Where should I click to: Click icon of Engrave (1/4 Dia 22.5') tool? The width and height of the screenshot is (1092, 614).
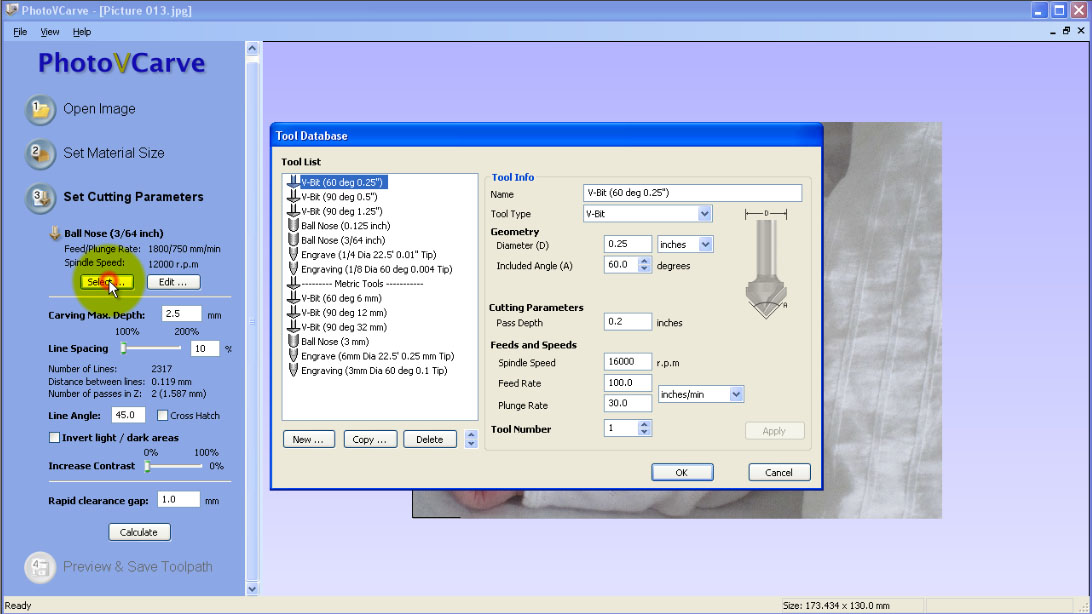pos(293,255)
